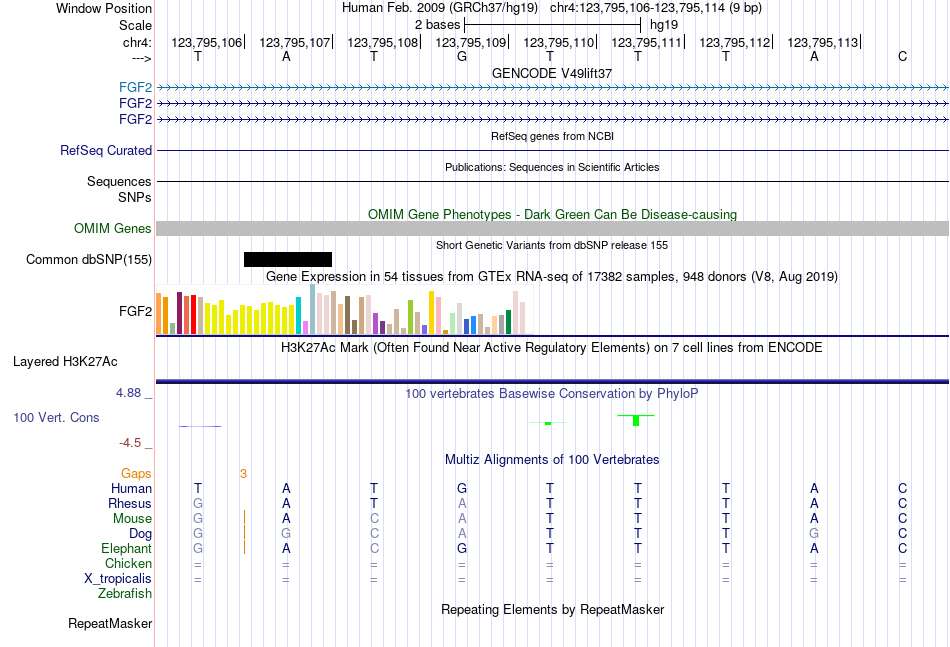Screen dimensions: 950x647
Task: Select the Rhesus alignment row label
Action: point(130,503)
